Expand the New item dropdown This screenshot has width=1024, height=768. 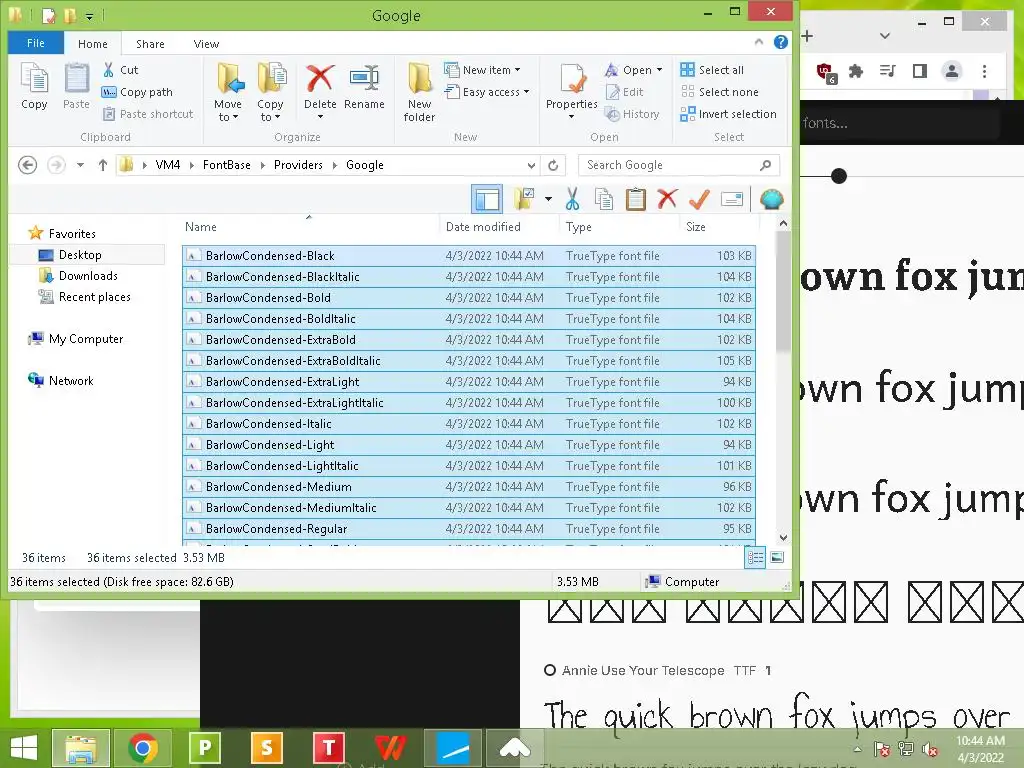pos(517,70)
